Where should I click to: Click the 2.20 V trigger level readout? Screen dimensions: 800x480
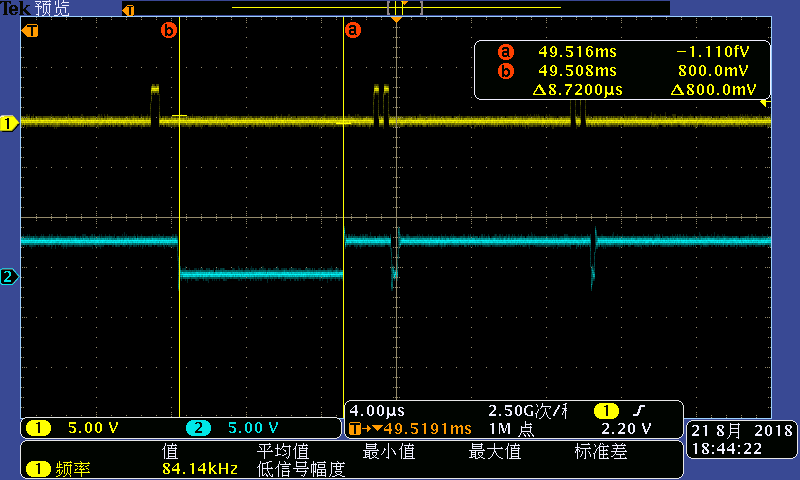[x=626, y=429]
